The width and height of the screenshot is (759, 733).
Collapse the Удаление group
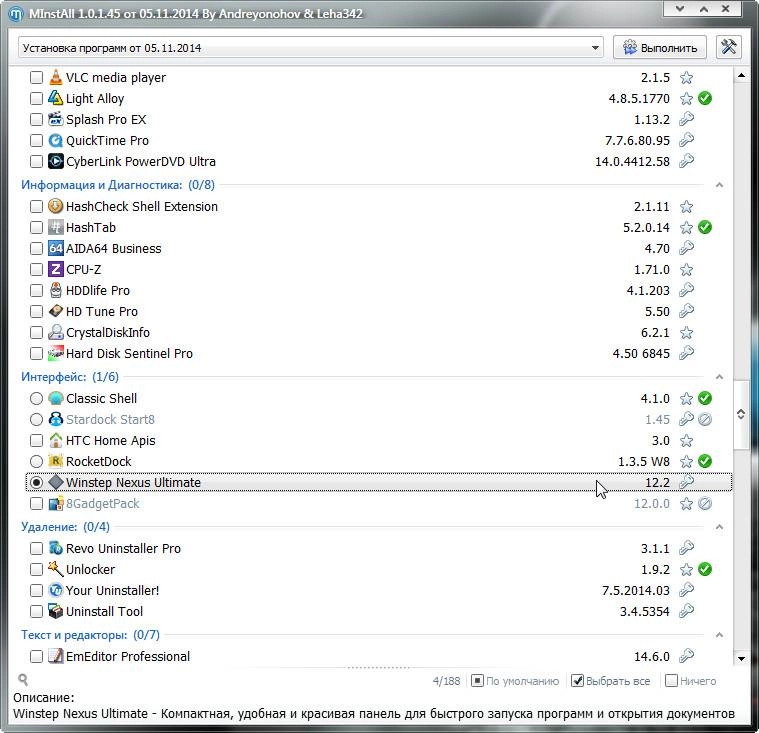[719, 527]
